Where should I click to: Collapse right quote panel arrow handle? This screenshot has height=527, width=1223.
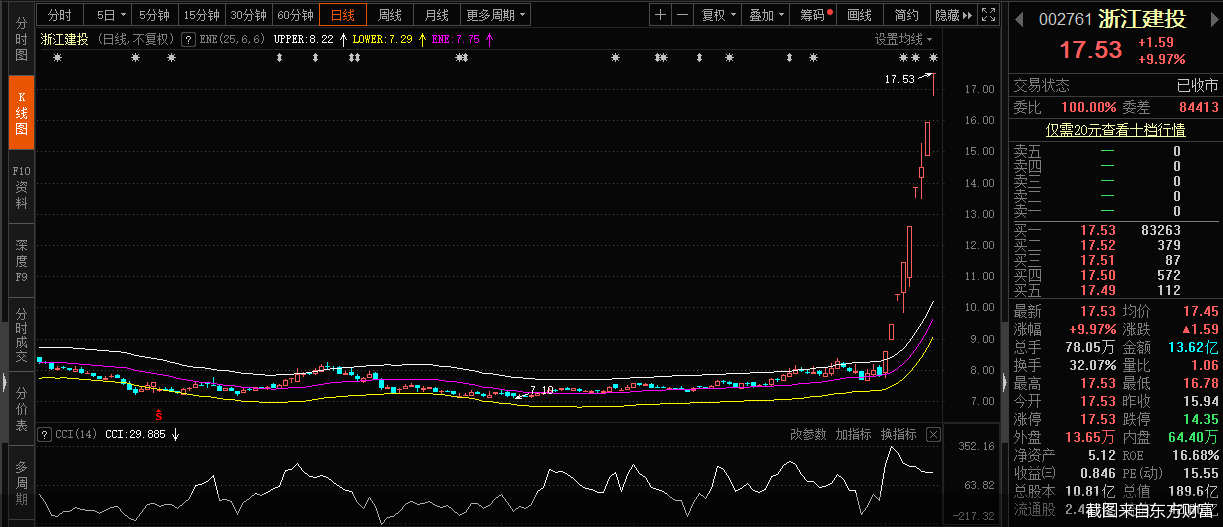coord(1005,382)
